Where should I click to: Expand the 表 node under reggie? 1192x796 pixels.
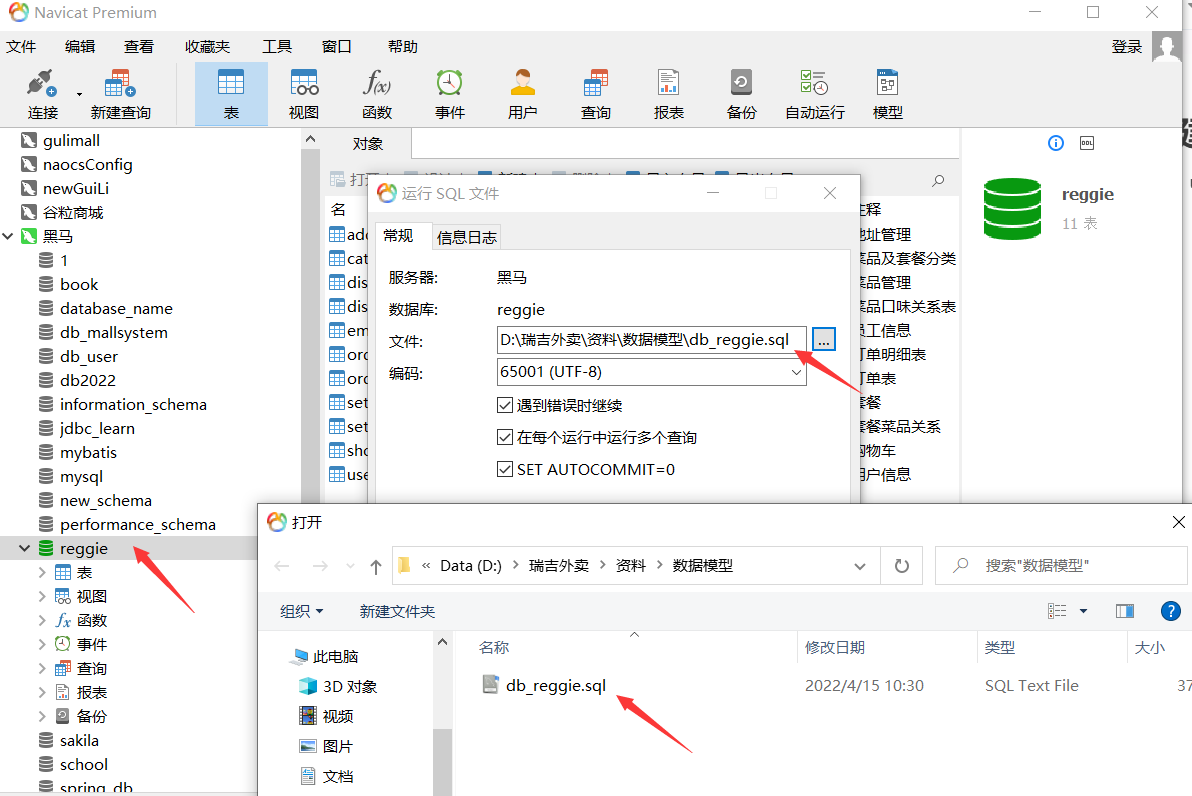pyautogui.click(x=43, y=572)
